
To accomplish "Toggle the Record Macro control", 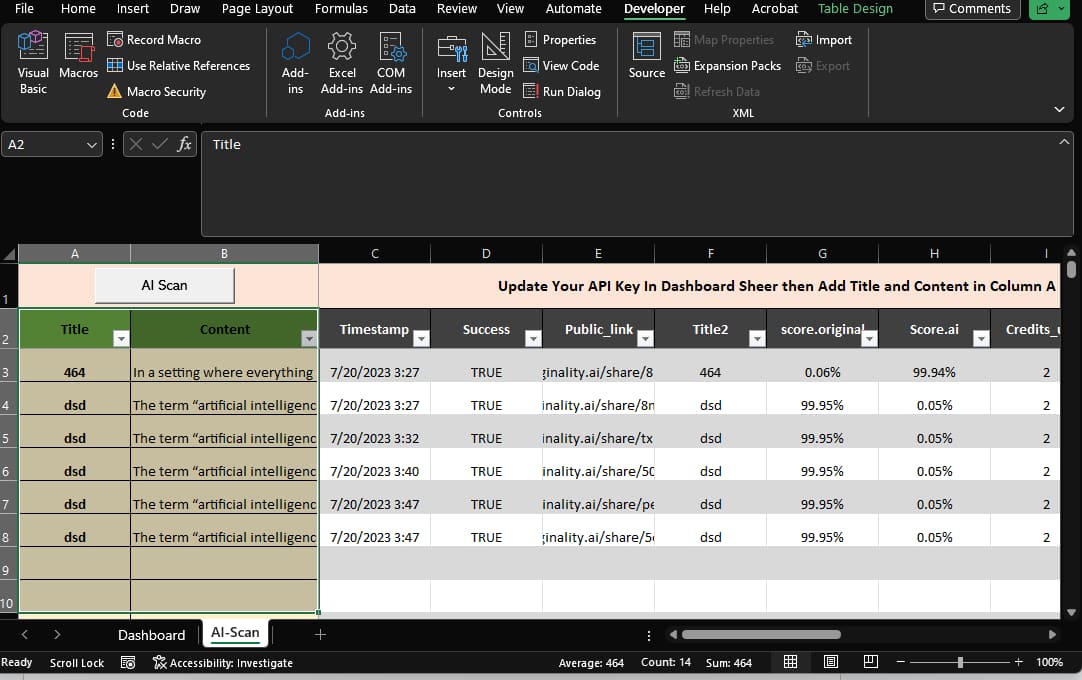I will click(x=154, y=39).
